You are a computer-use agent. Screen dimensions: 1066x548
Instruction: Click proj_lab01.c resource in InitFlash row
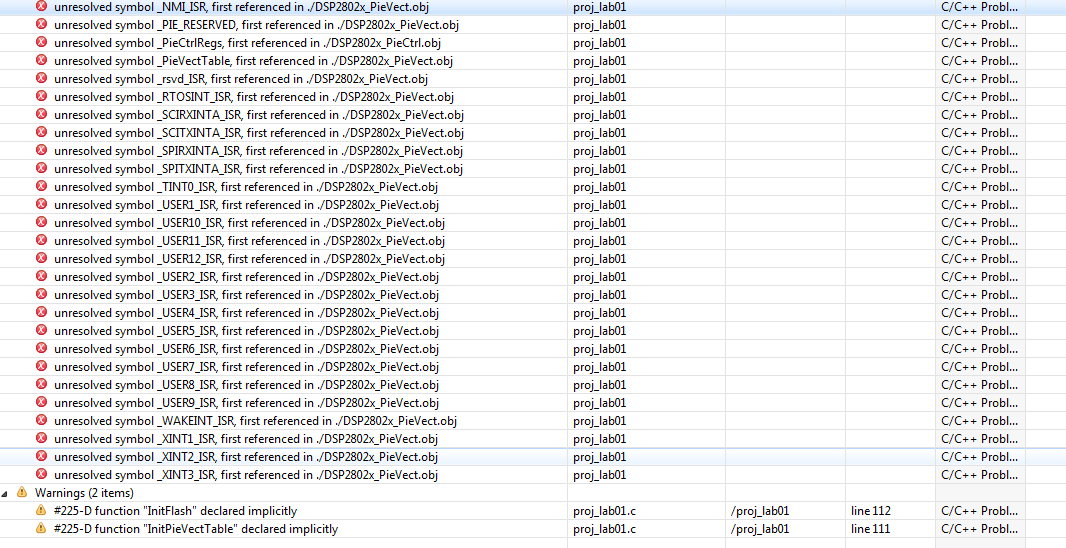pos(604,511)
